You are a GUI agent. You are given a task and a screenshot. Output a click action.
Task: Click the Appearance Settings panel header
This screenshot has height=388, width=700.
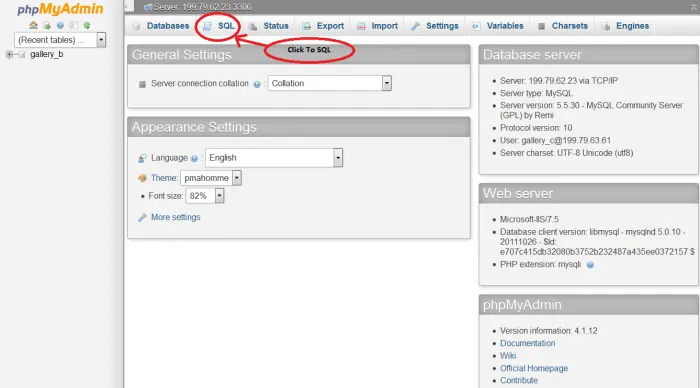(x=299, y=127)
